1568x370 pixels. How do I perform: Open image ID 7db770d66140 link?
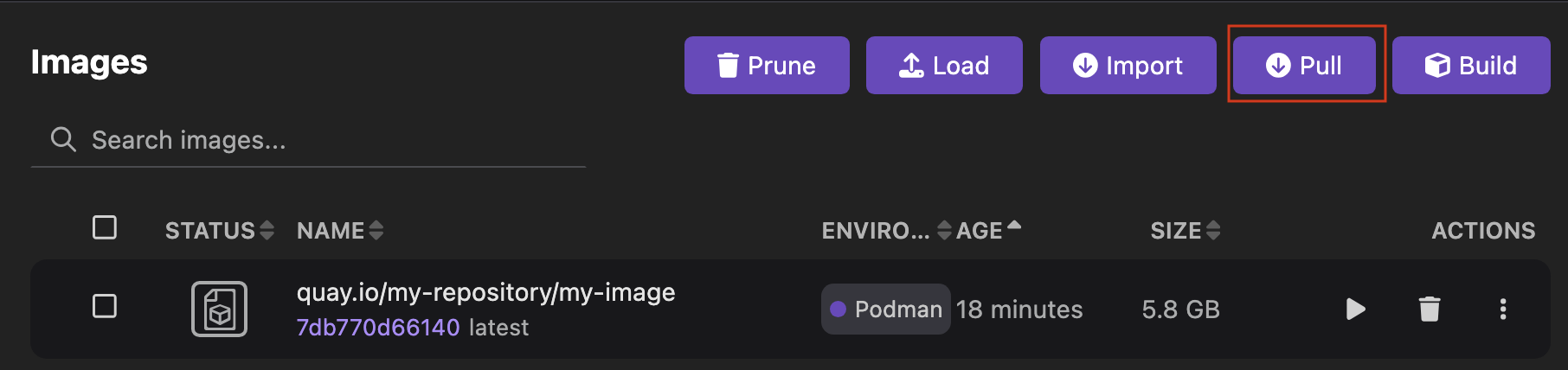click(x=378, y=328)
